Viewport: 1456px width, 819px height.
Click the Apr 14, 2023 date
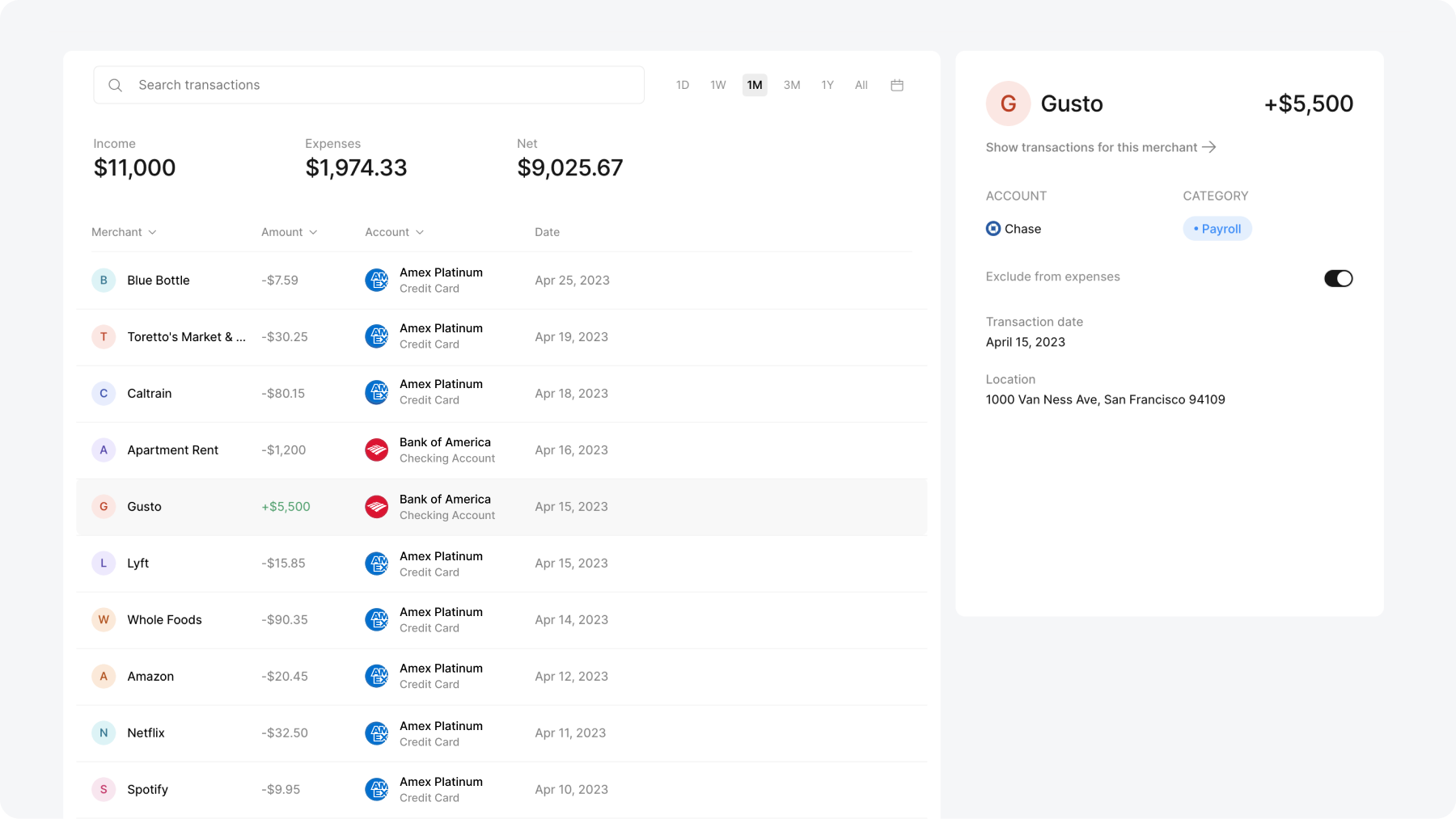click(572, 620)
